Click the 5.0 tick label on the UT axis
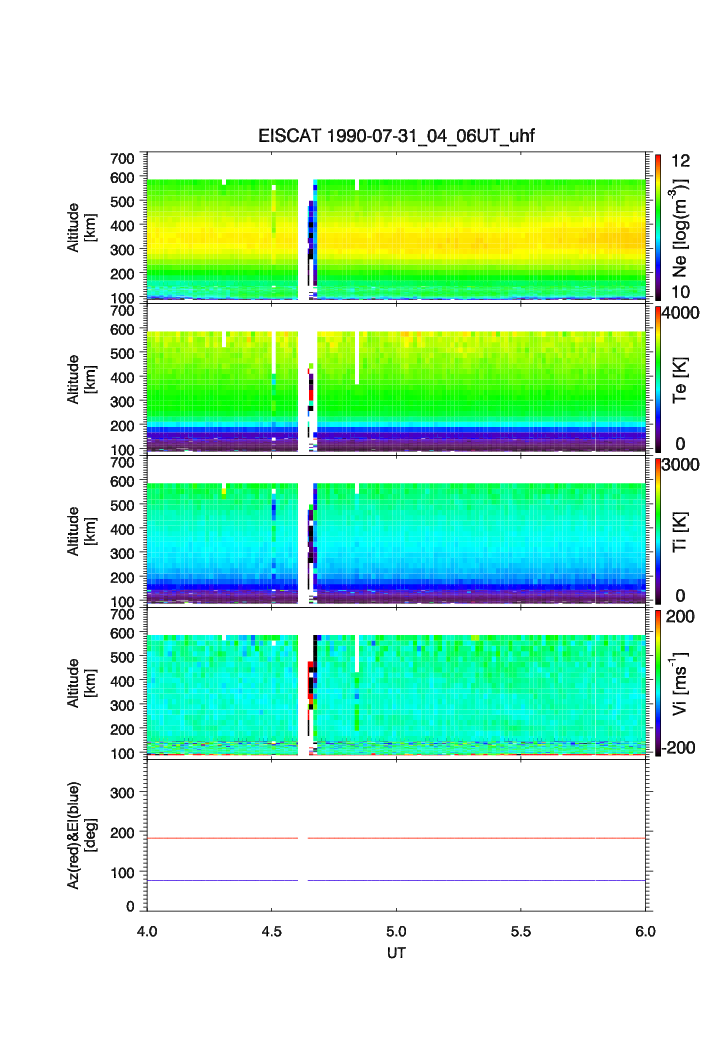This screenshot has height=1063, width=708. click(x=397, y=930)
